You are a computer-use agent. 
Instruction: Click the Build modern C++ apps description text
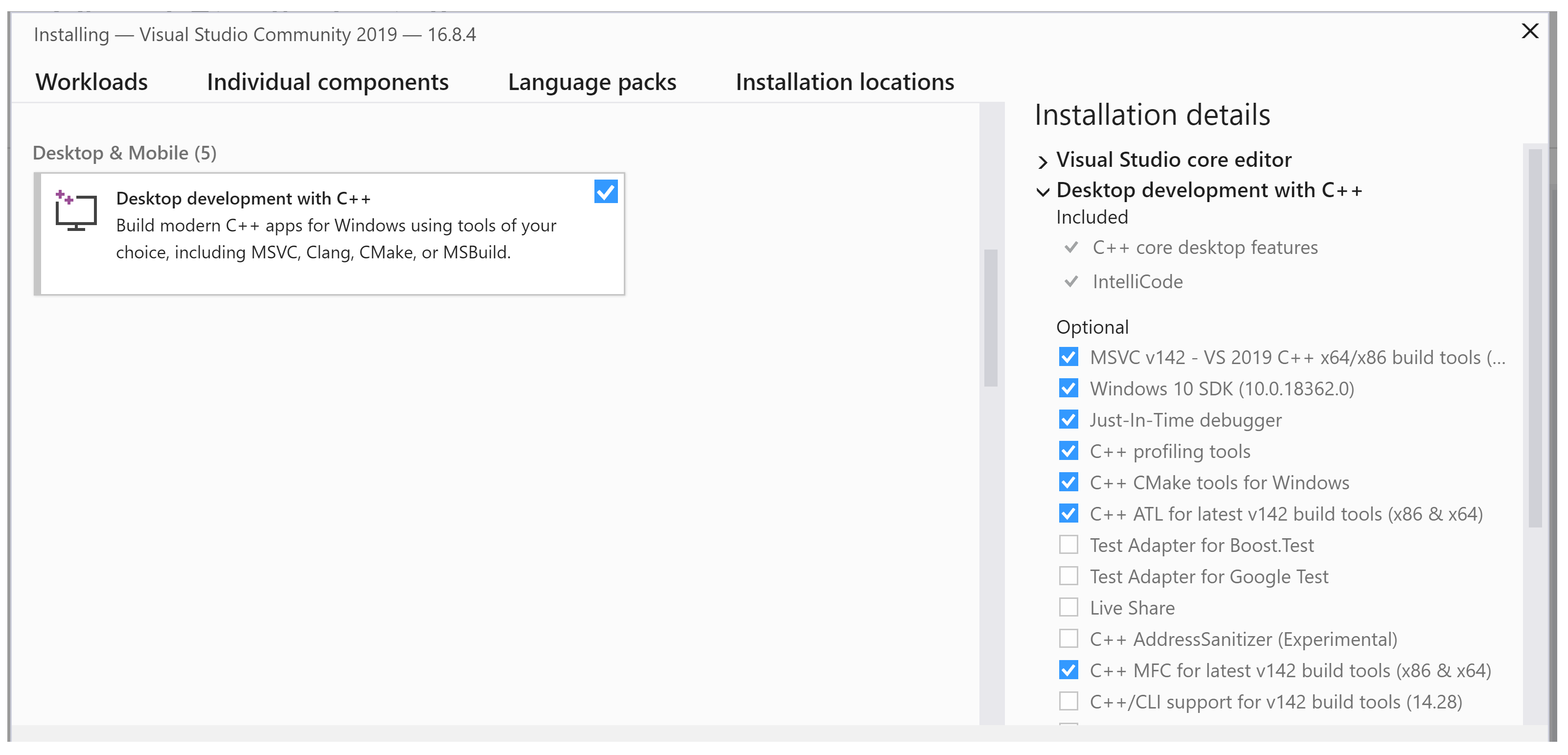(336, 239)
